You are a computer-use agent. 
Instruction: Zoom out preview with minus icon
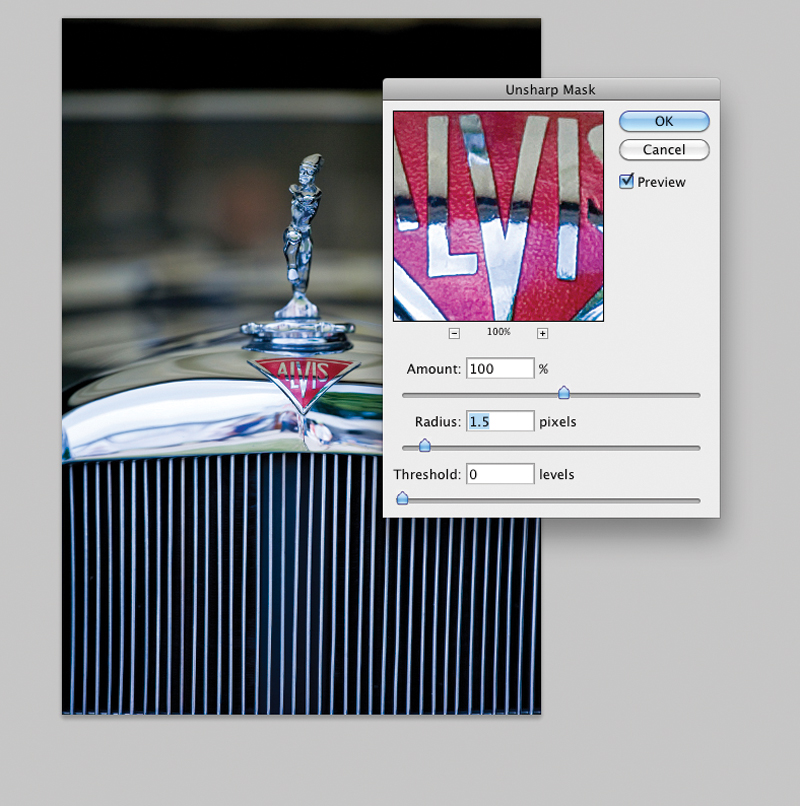point(454,334)
